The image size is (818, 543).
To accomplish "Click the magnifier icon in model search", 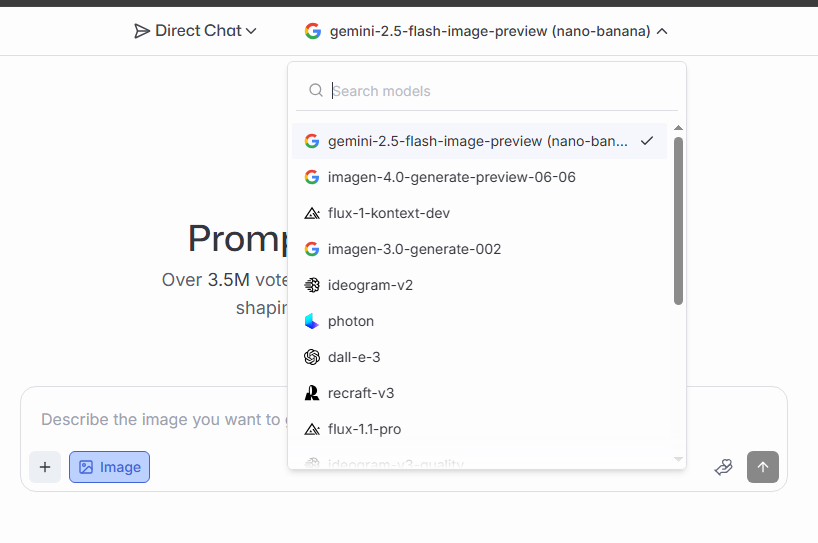I will (316, 90).
